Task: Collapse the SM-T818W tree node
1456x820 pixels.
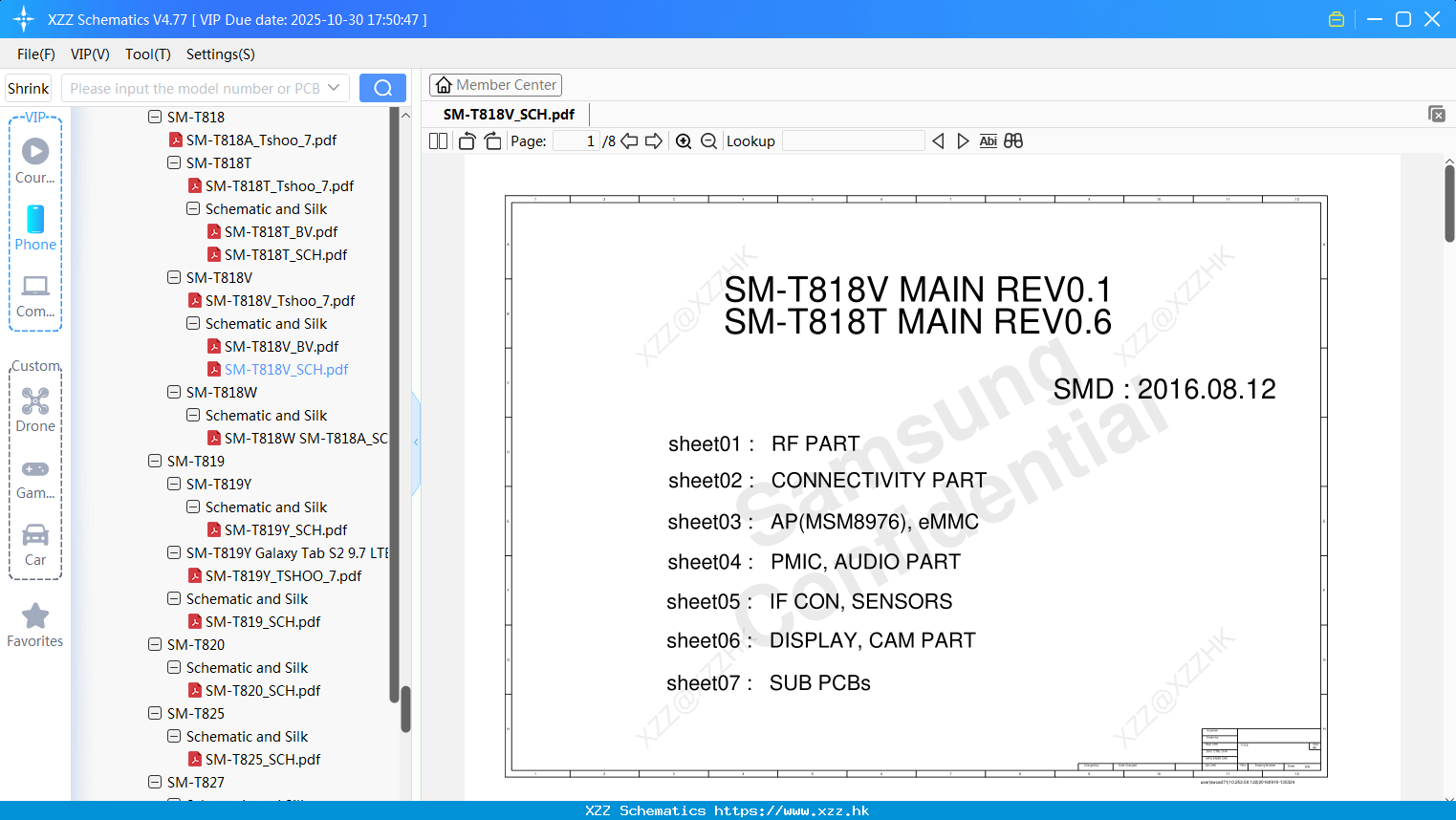Action: click(174, 392)
